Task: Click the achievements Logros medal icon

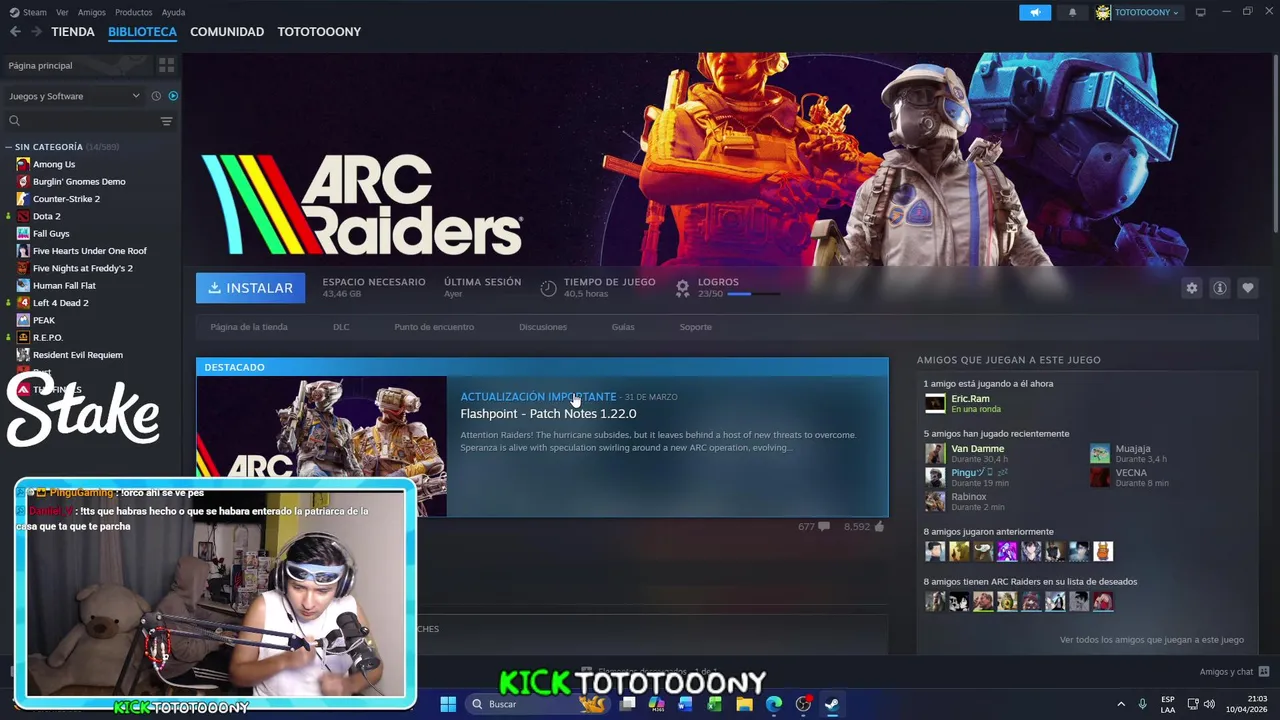Action: 682,288
